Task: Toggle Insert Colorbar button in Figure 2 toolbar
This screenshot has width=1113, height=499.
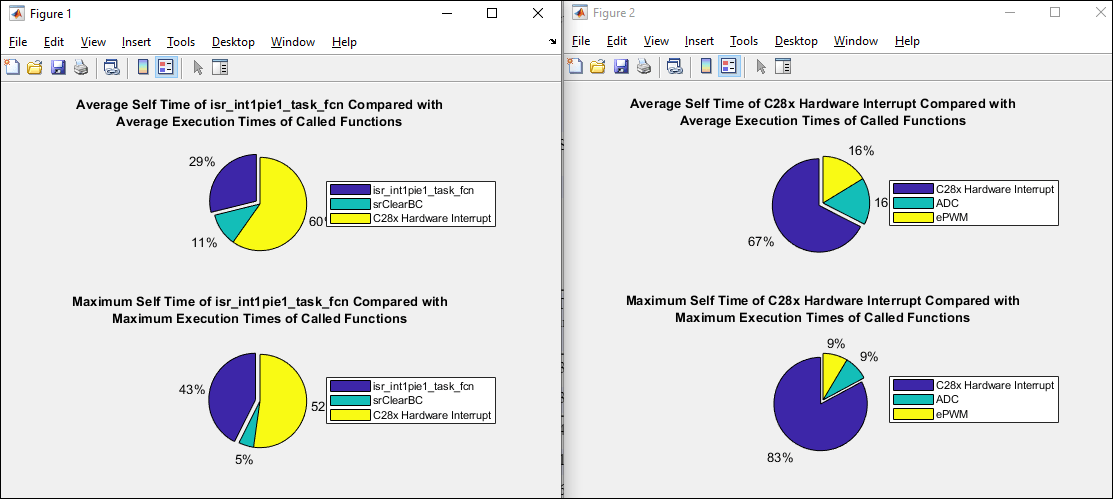Action: [x=706, y=67]
